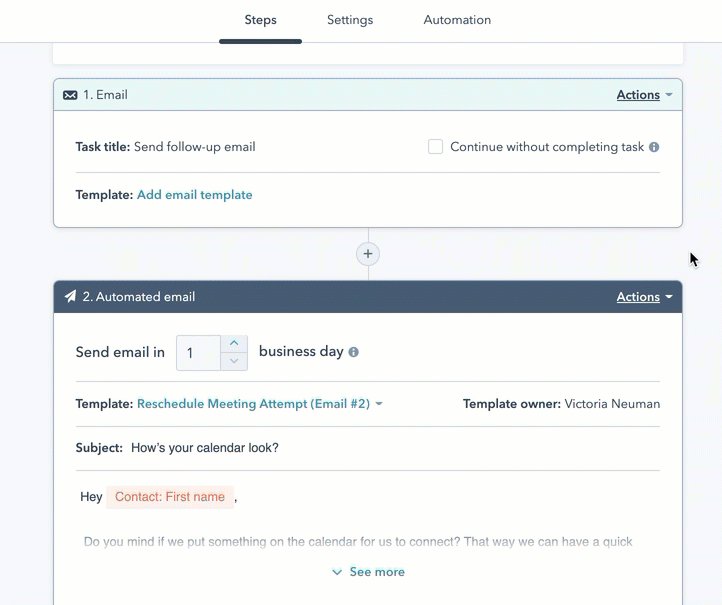Click the Add email template link
The width and height of the screenshot is (722, 605).
click(x=194, y=195)
